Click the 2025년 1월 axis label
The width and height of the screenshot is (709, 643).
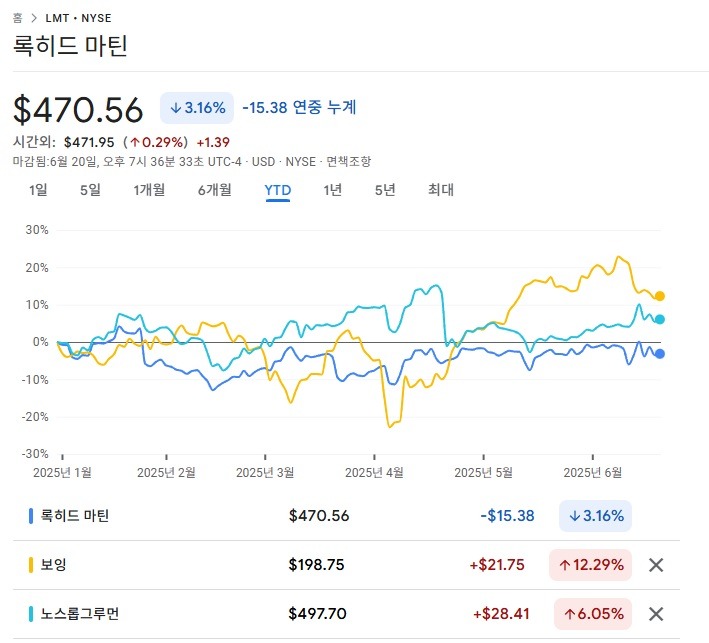click(62, 473)
